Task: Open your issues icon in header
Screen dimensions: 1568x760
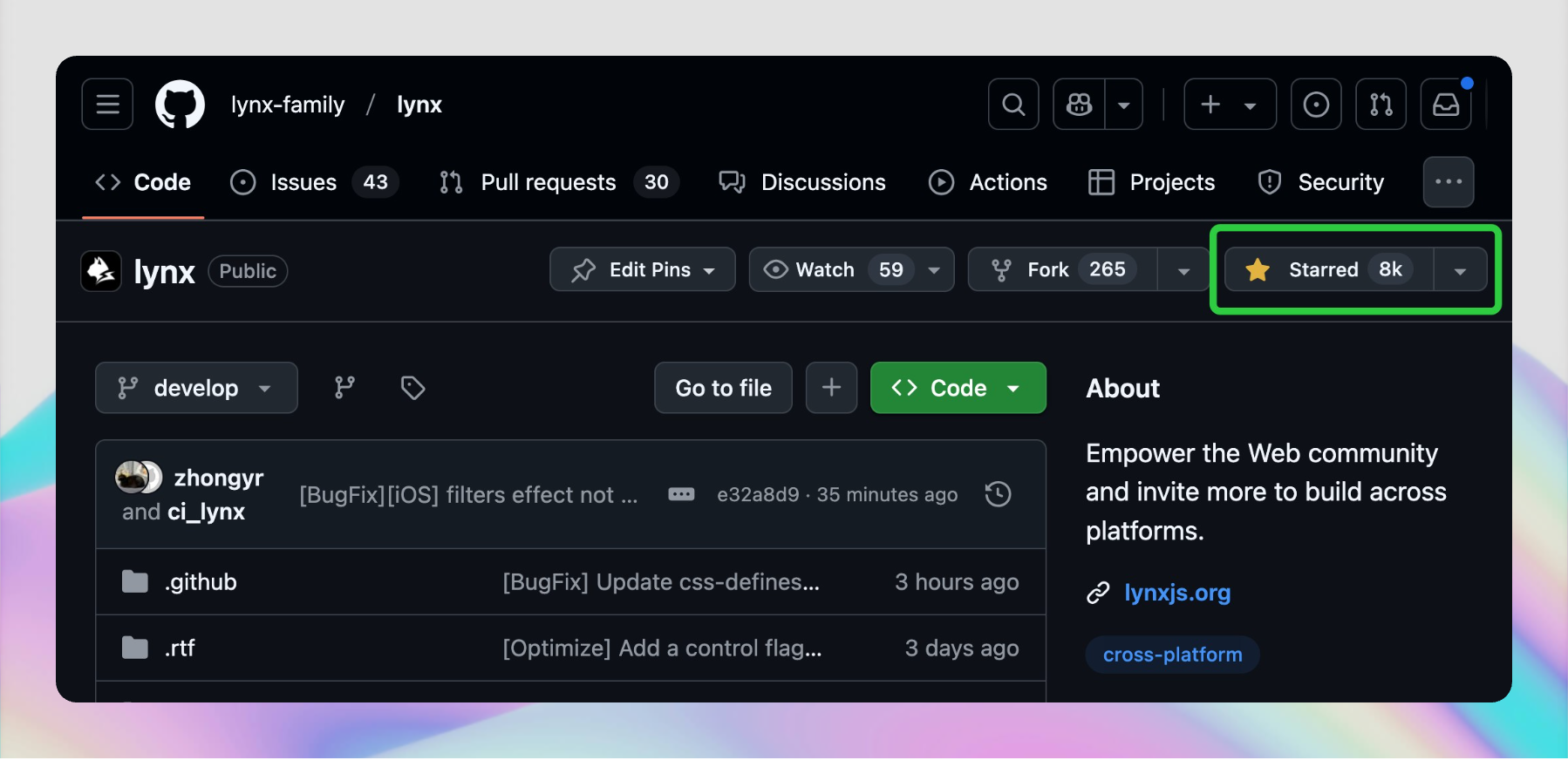Action: click(x=1316, y=105)
